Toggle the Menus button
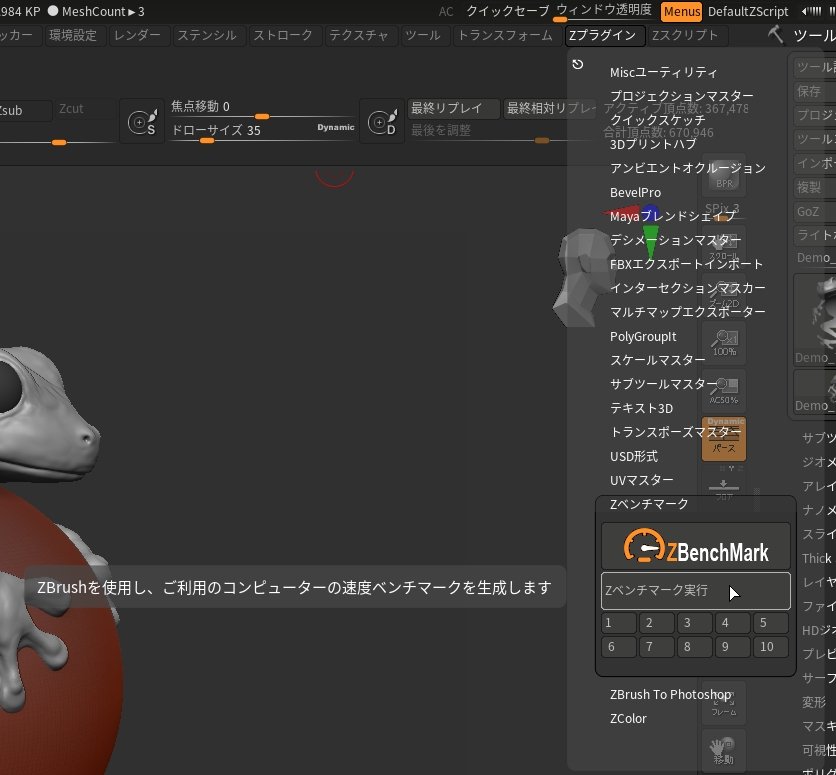Viewport: 836px width, 775px height. [x=681, y=12]
